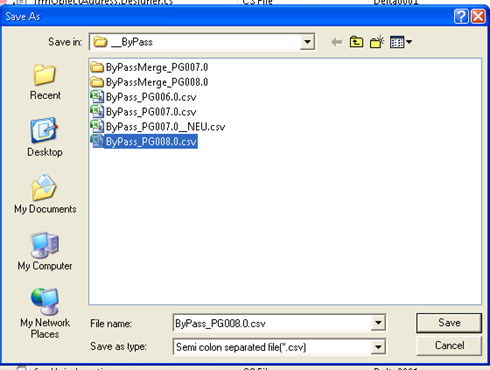Screen dimensions: 490x370
Task: Expand the File name history dropdown
Action: tap(378, 323)
